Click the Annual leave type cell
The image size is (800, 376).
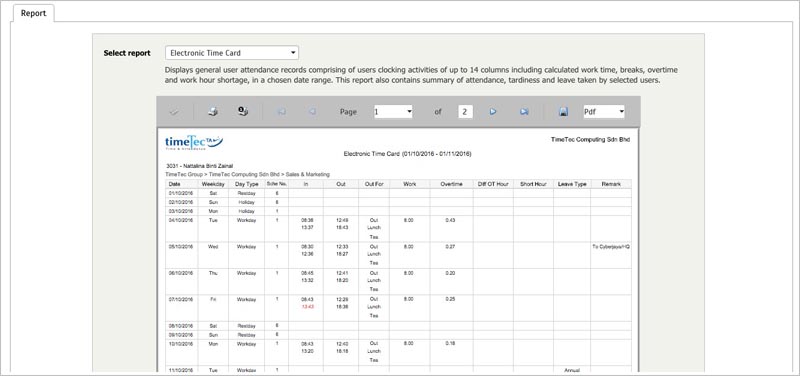[572, 370]
